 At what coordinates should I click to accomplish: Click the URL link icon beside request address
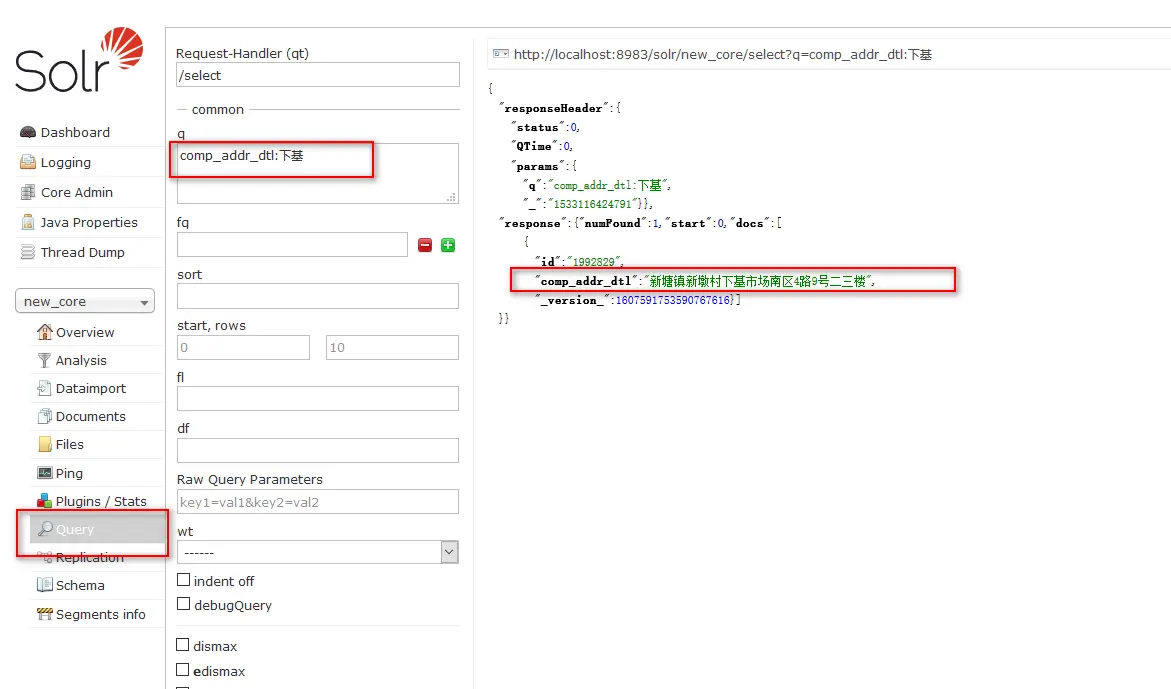[501, 54]
